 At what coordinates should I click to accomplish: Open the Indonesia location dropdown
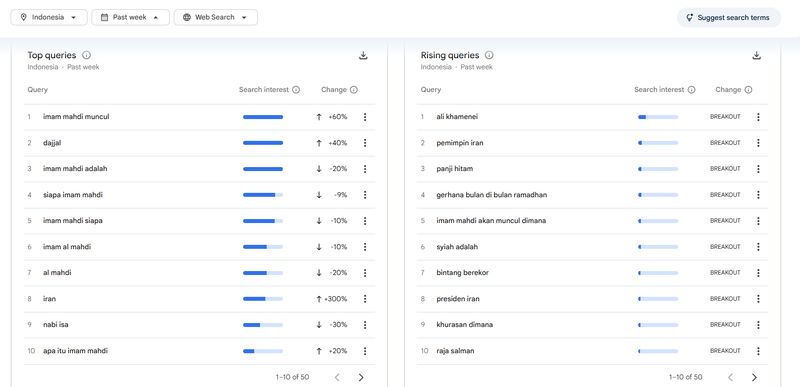49,17
